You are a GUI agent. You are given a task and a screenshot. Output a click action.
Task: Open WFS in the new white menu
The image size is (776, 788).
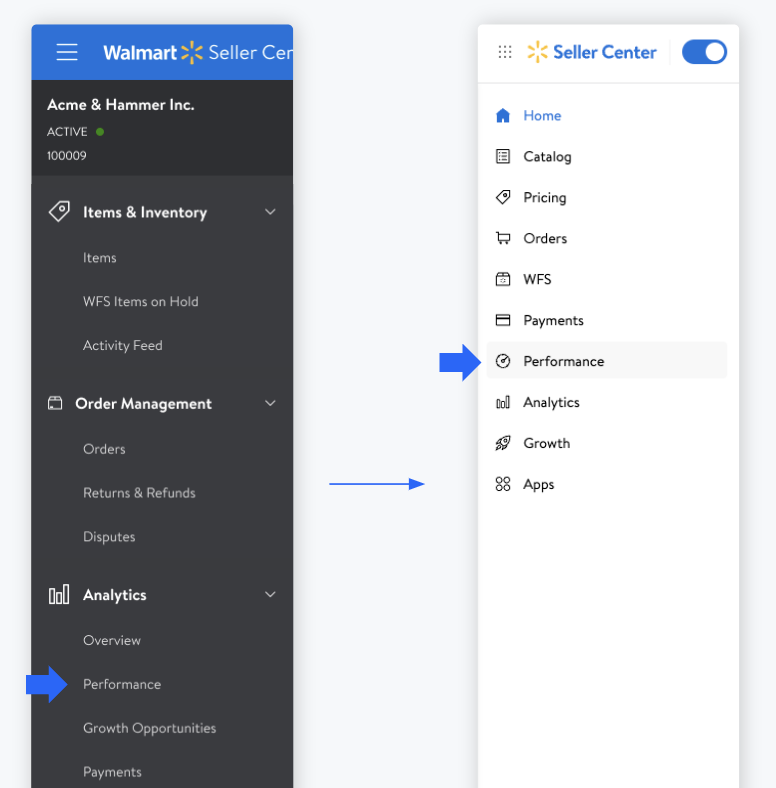click(x=537, y=279)
